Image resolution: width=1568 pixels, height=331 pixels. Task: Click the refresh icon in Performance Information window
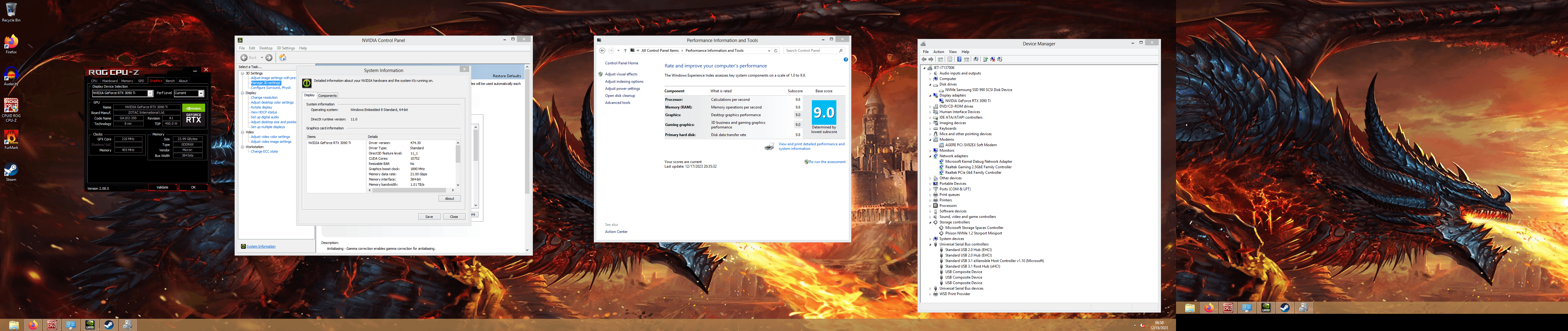point(776,51)
